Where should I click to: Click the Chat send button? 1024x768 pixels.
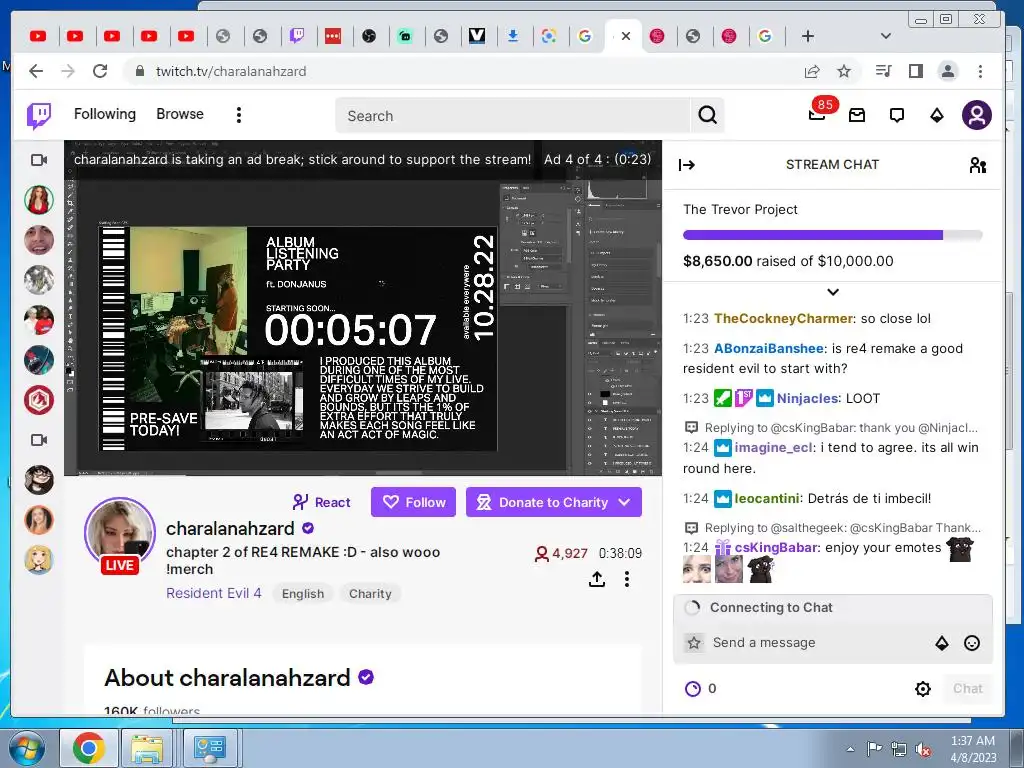[x=967, y=688]
